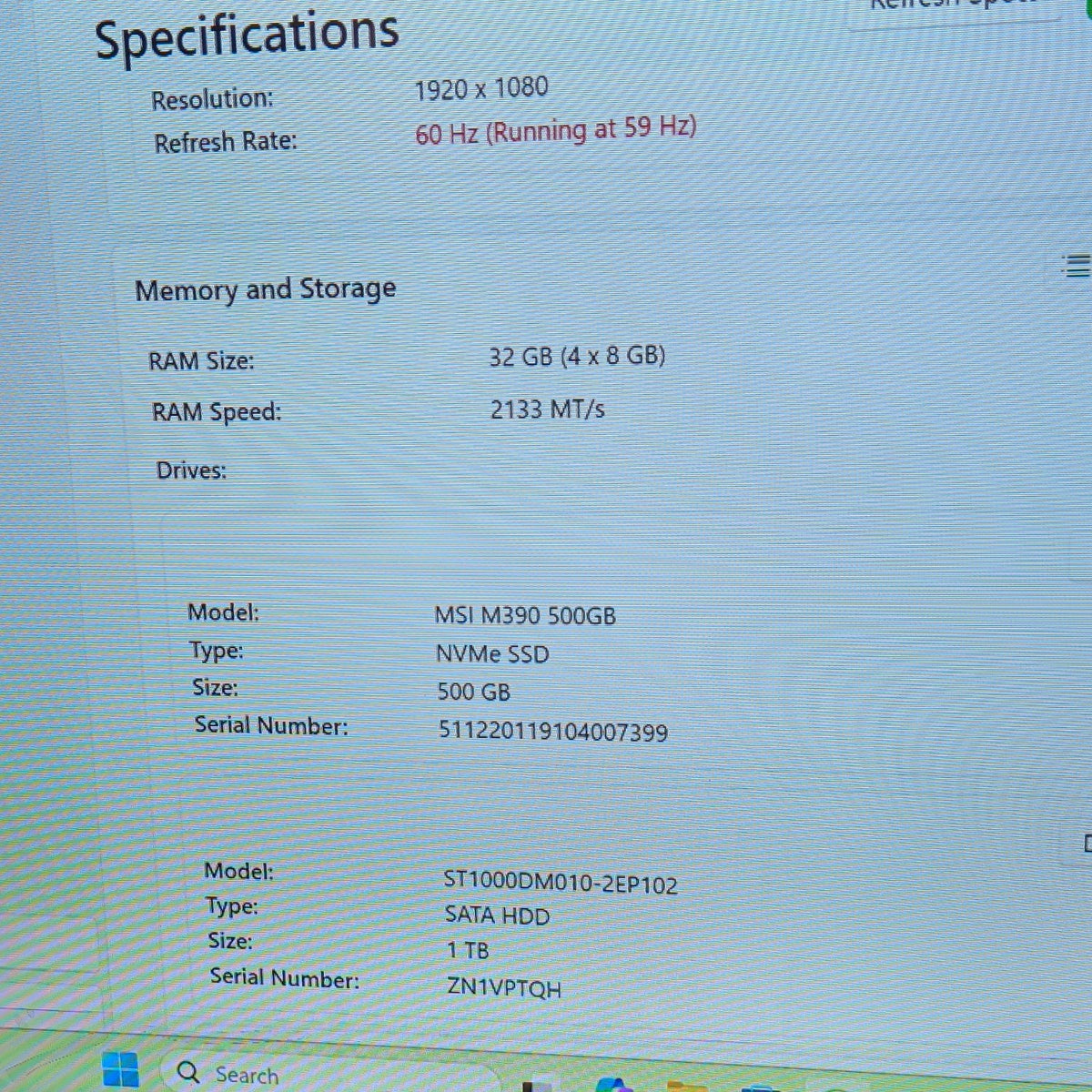This screenshot has width=1092, height=1092.
Task: Select the Resolution label
Action: click(212, 99)
